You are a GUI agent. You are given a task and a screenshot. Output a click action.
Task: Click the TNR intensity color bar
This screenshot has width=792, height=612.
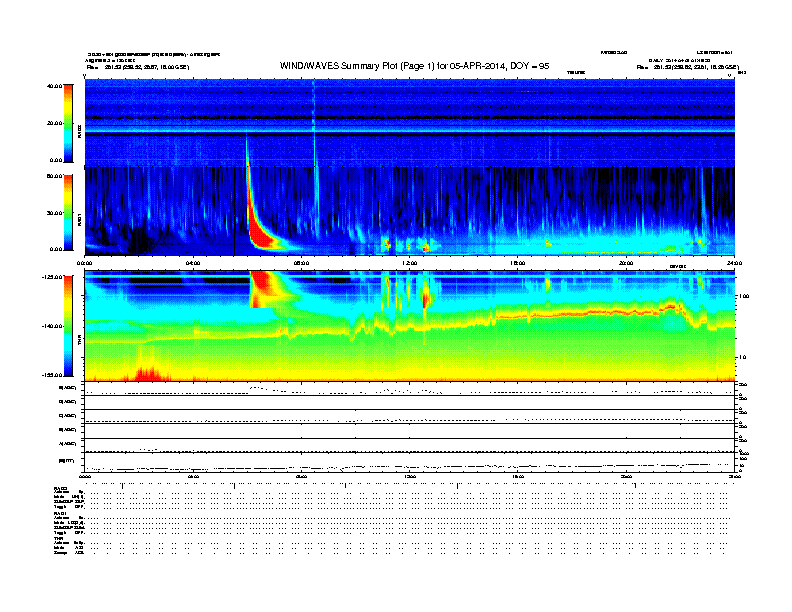68,326
